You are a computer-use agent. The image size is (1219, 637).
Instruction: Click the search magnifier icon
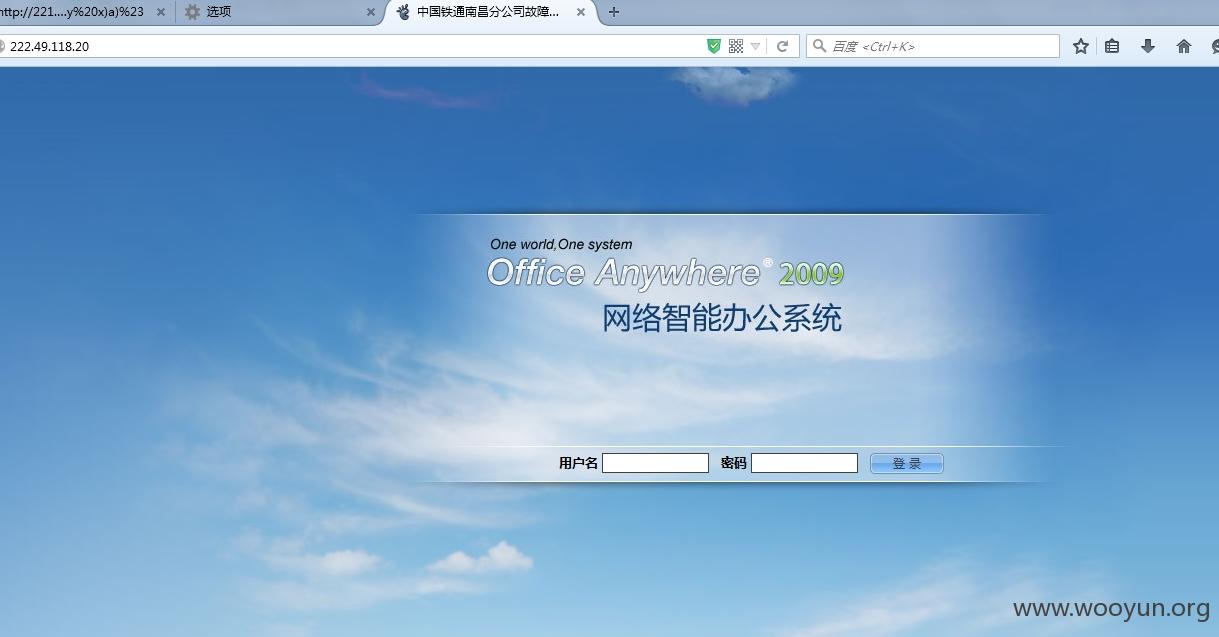tap(819, 46)
